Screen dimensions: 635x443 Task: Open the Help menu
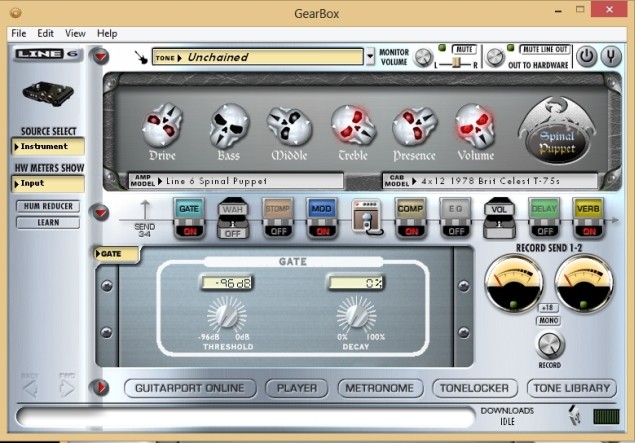click(107, 33)
